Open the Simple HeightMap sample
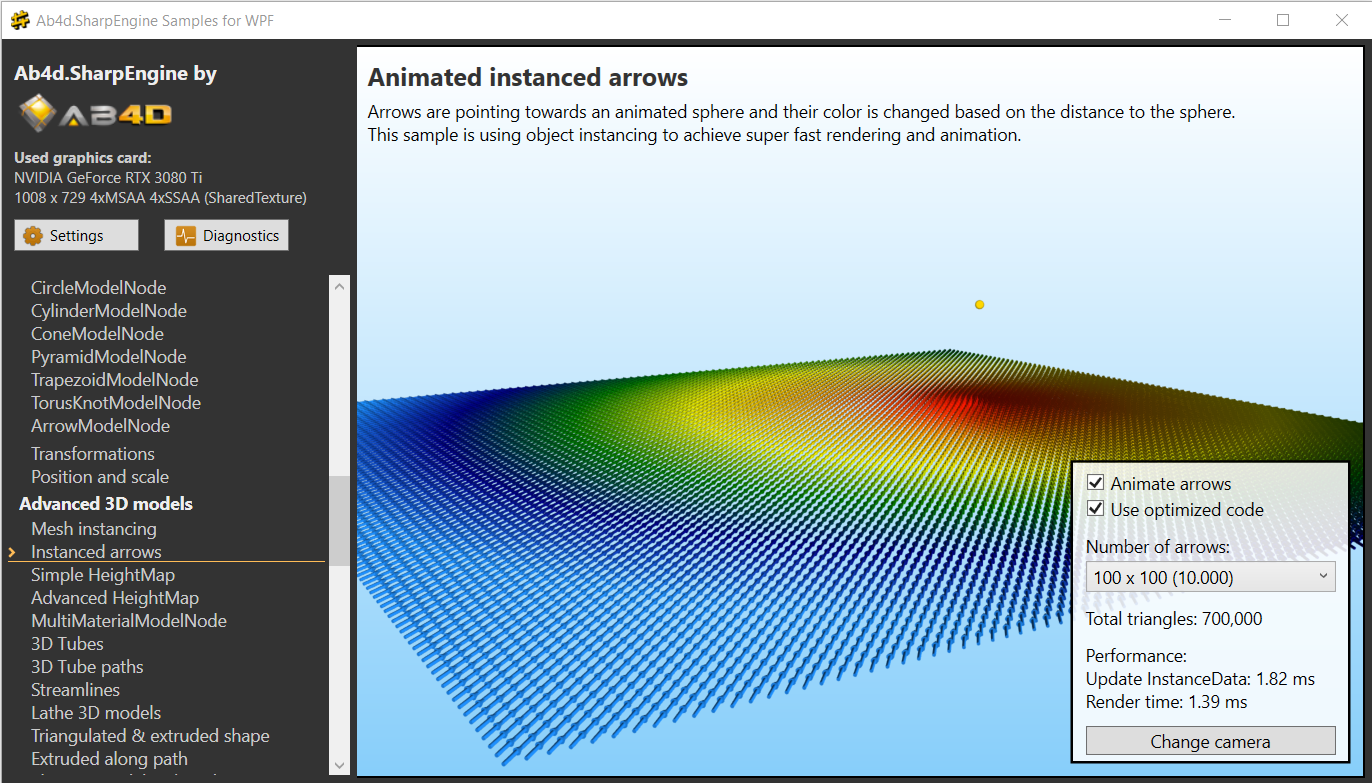 [x=103, y=575]
